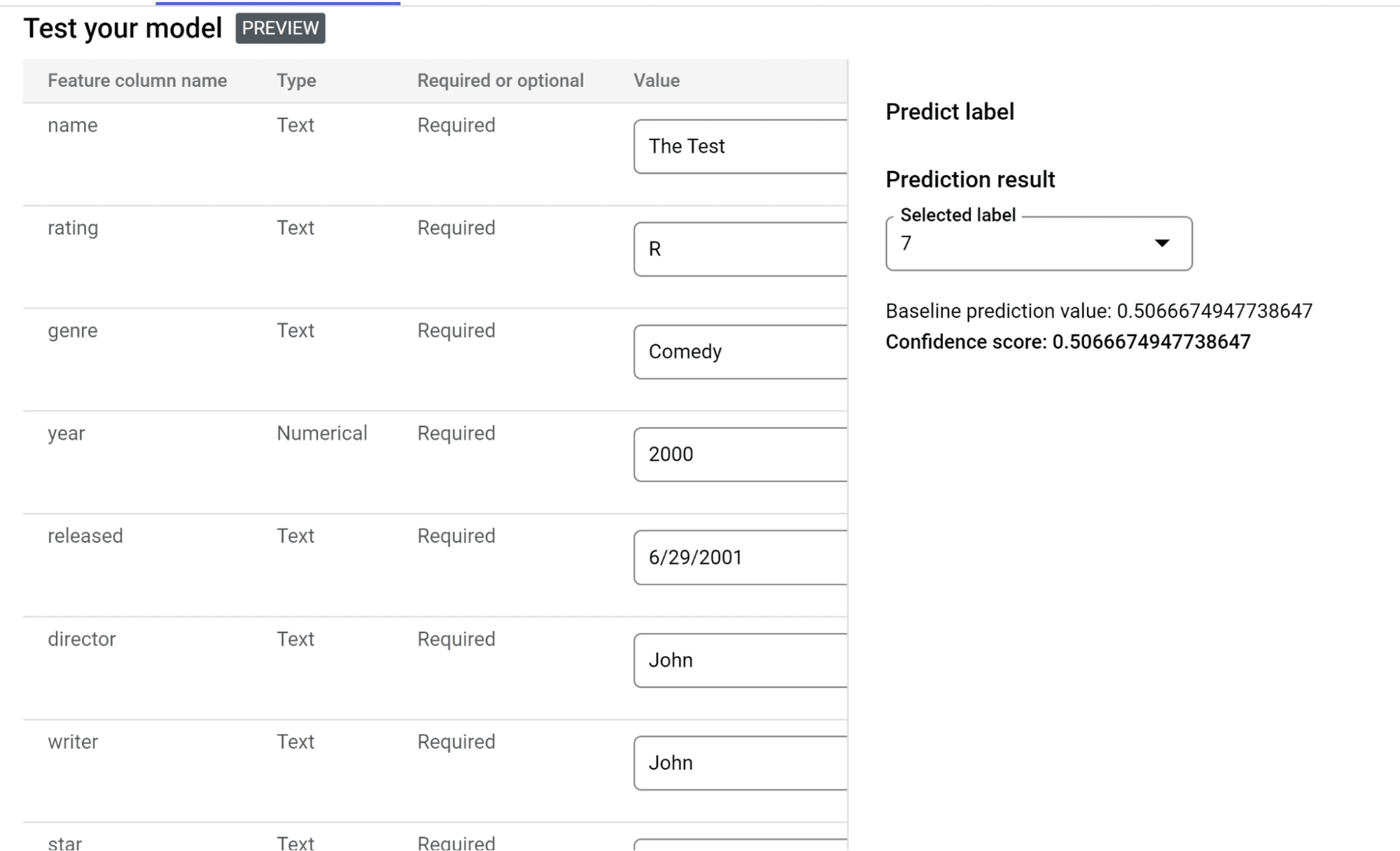
Task: Focus the rating value field
Action: coord(741,249)
